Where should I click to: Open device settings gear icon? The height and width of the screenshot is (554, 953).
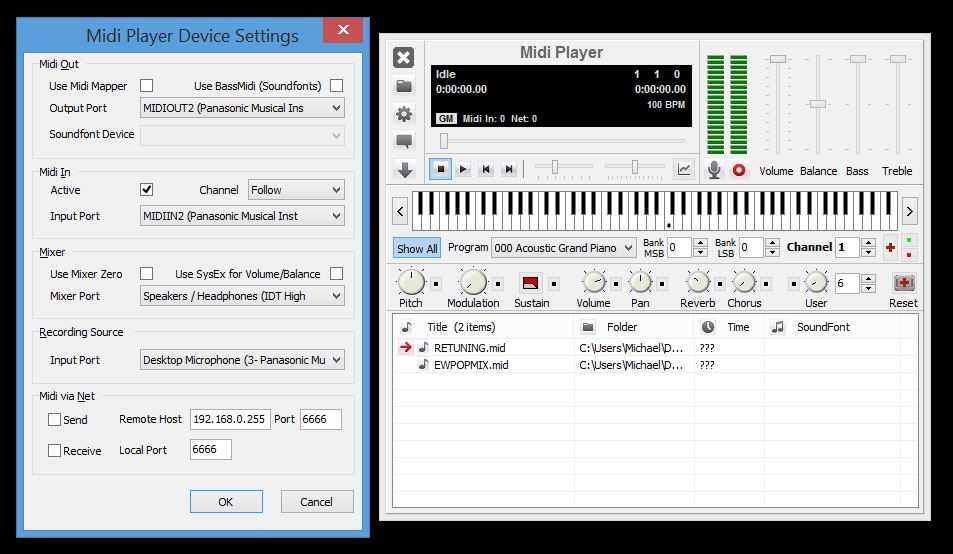pyautogui.click(x=404, y=114)
